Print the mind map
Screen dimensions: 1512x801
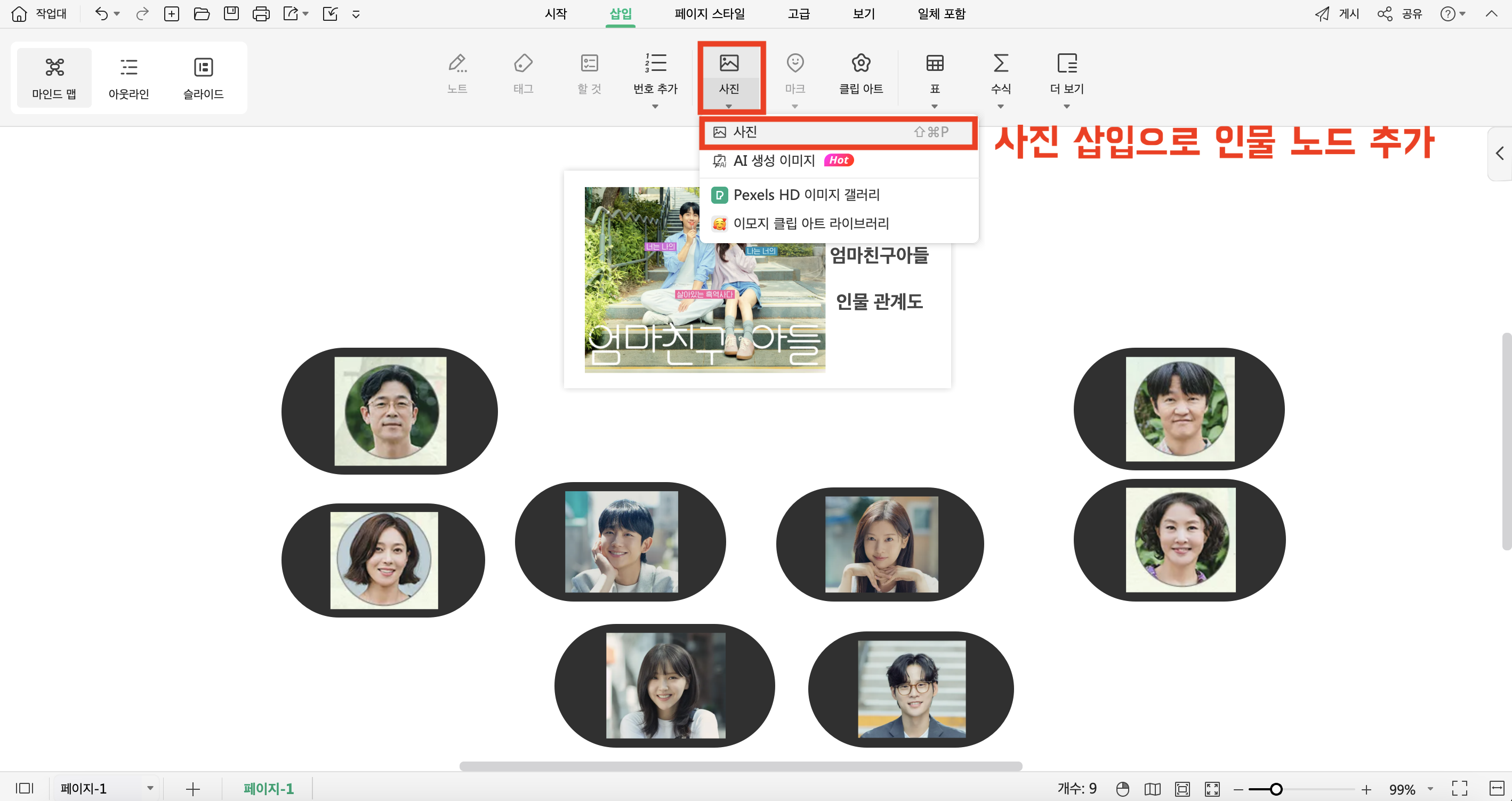[x=261, y=13]
